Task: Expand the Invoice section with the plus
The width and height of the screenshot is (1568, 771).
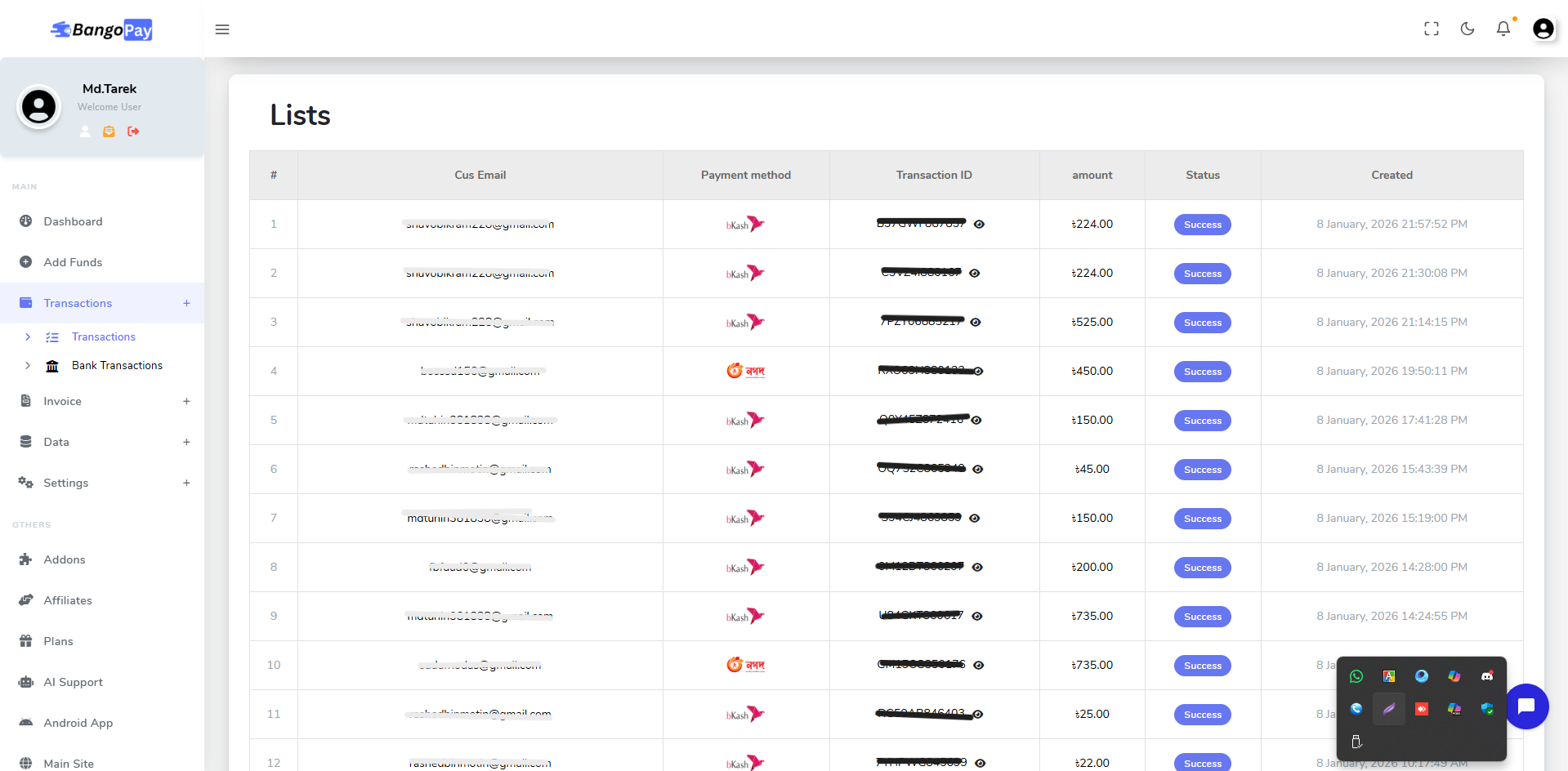Action: (187, 401)
